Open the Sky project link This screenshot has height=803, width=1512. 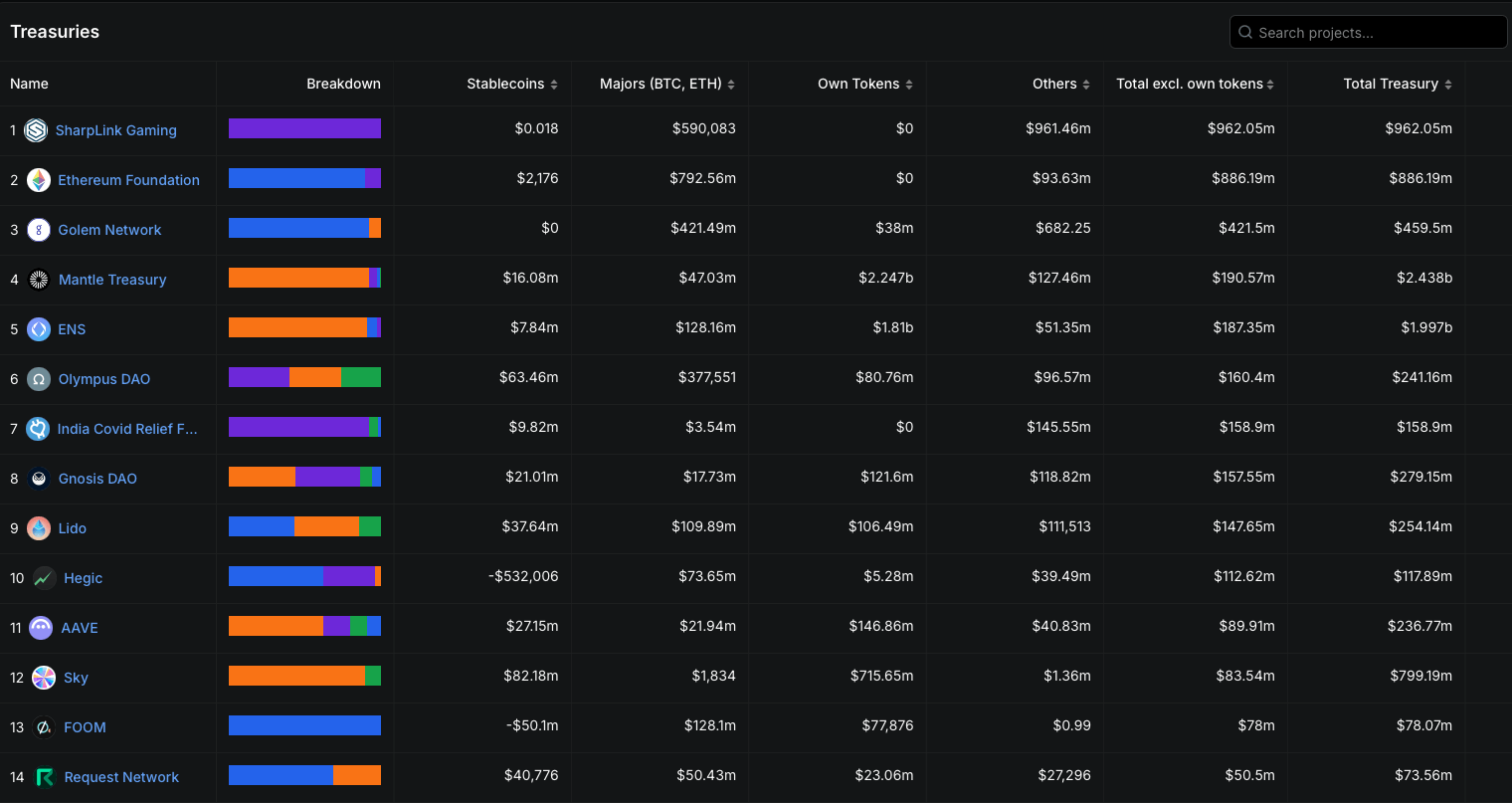pos(76,678)
